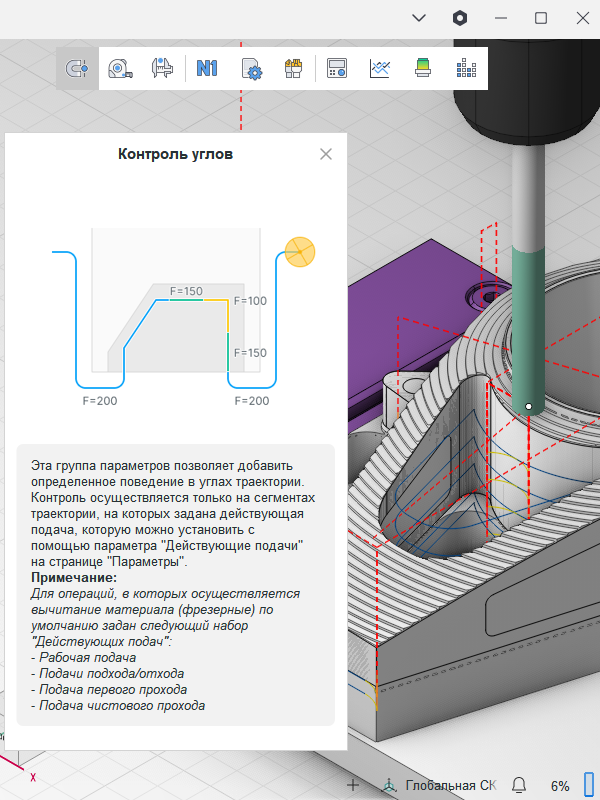Open the notifications bell

click(519, 785)
